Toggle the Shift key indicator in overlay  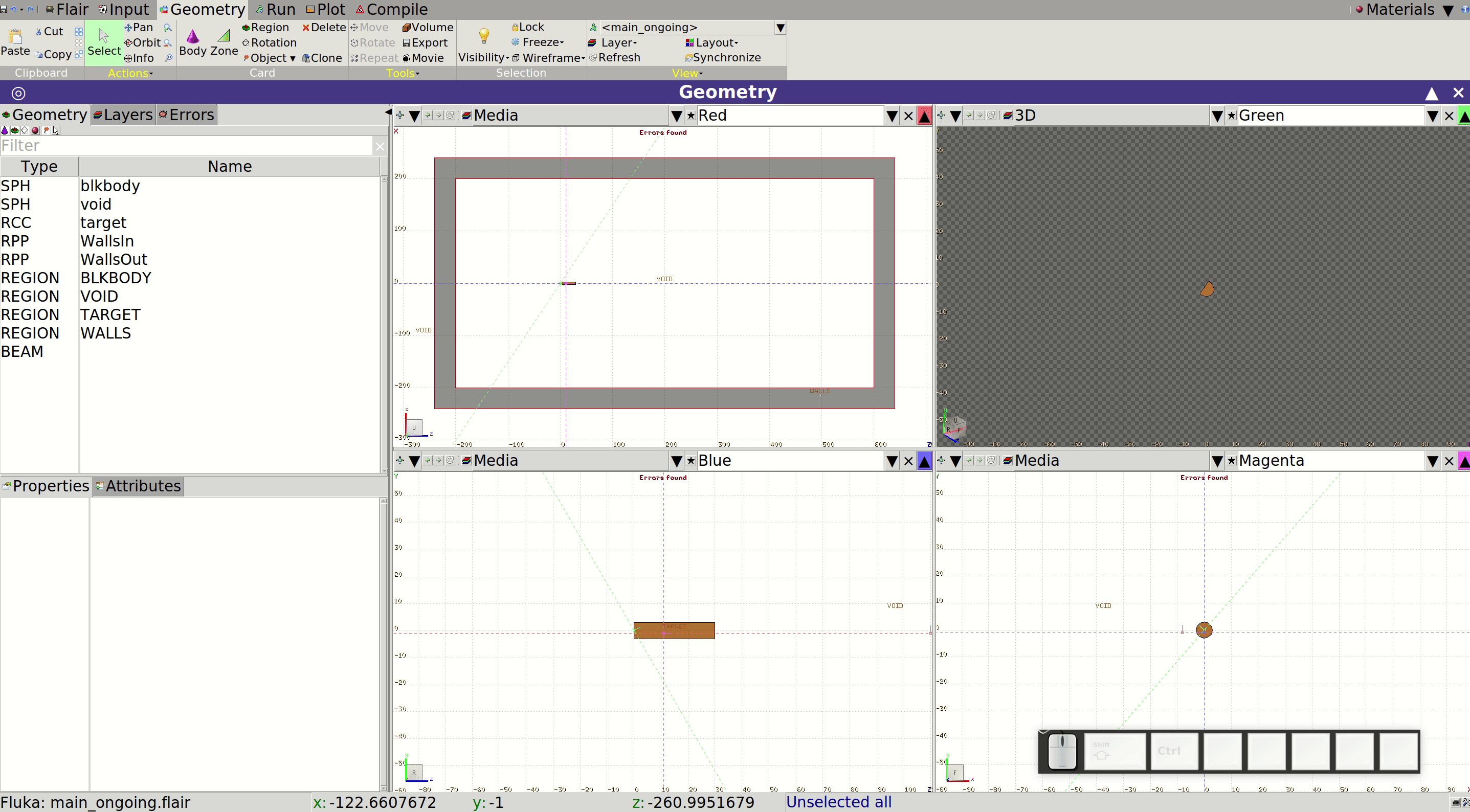1115,751
